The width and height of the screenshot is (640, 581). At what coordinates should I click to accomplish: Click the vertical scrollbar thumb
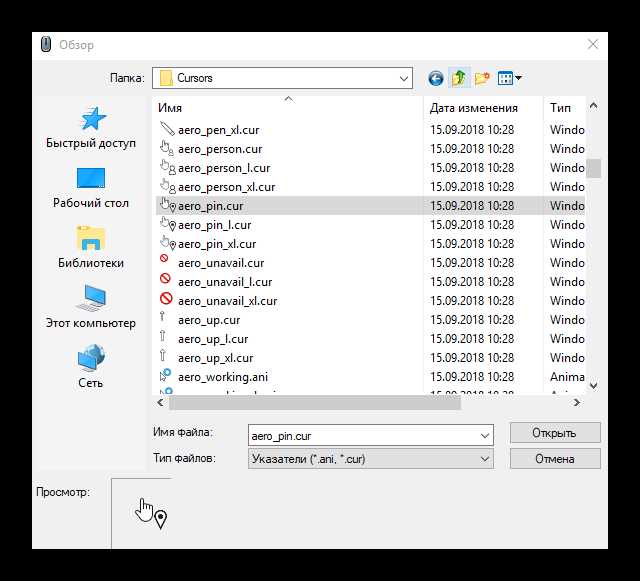click(x=593, y=169)
